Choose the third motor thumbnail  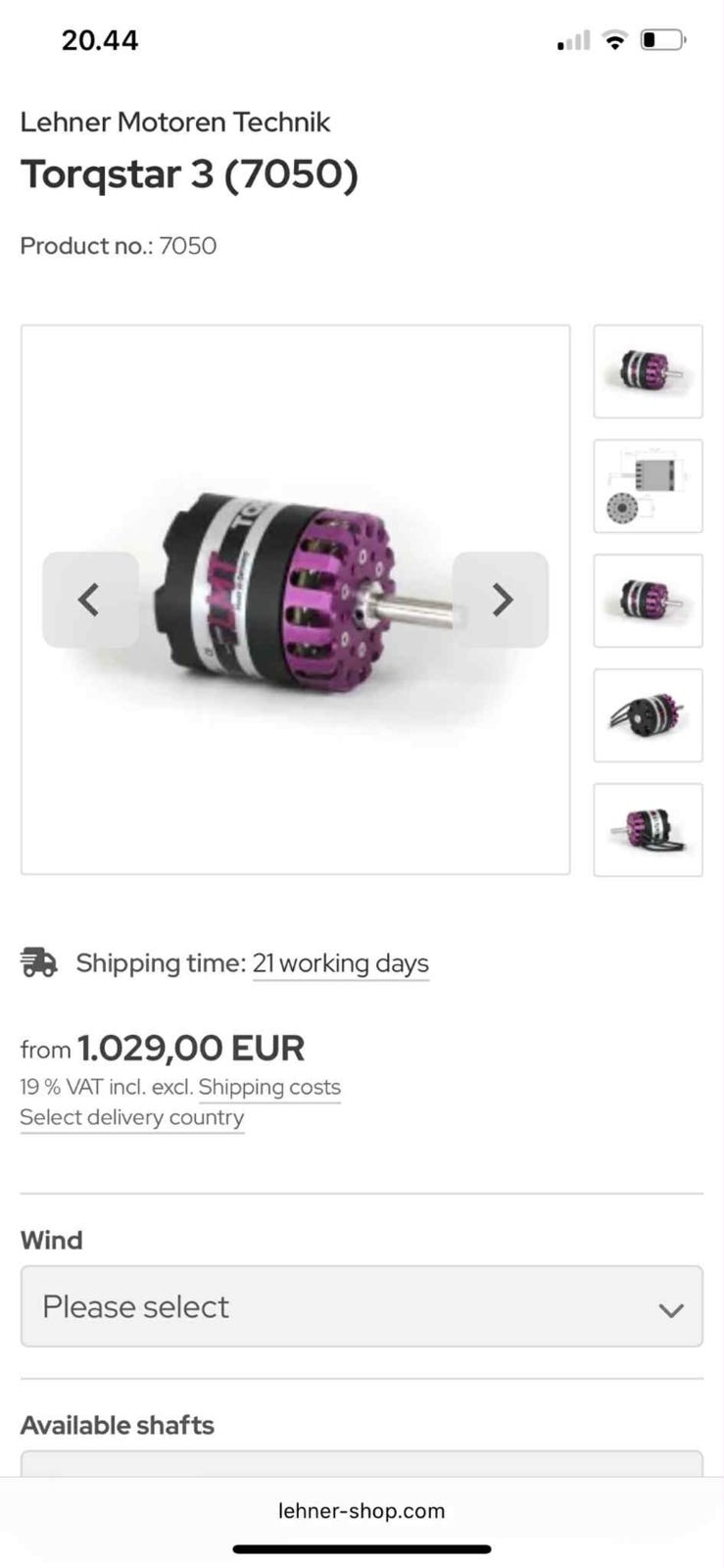pos(648,601)
